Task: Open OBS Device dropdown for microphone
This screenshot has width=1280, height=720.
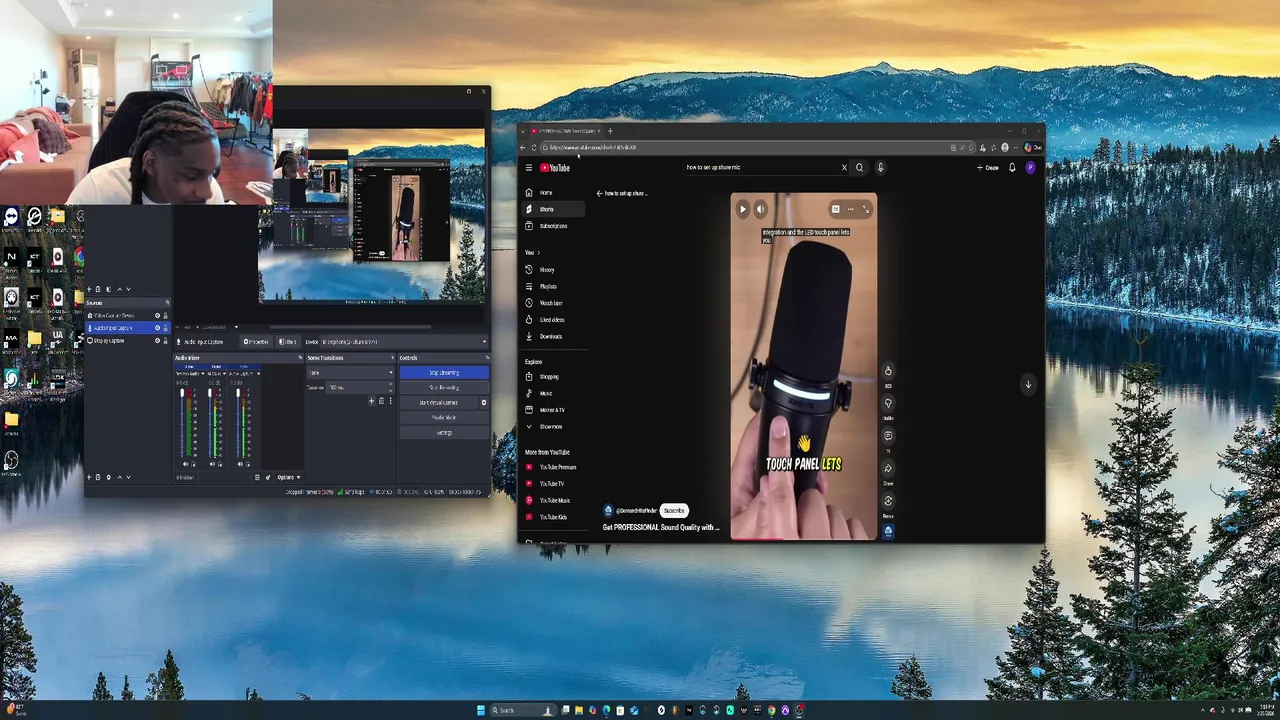Action: click(404, 342)
